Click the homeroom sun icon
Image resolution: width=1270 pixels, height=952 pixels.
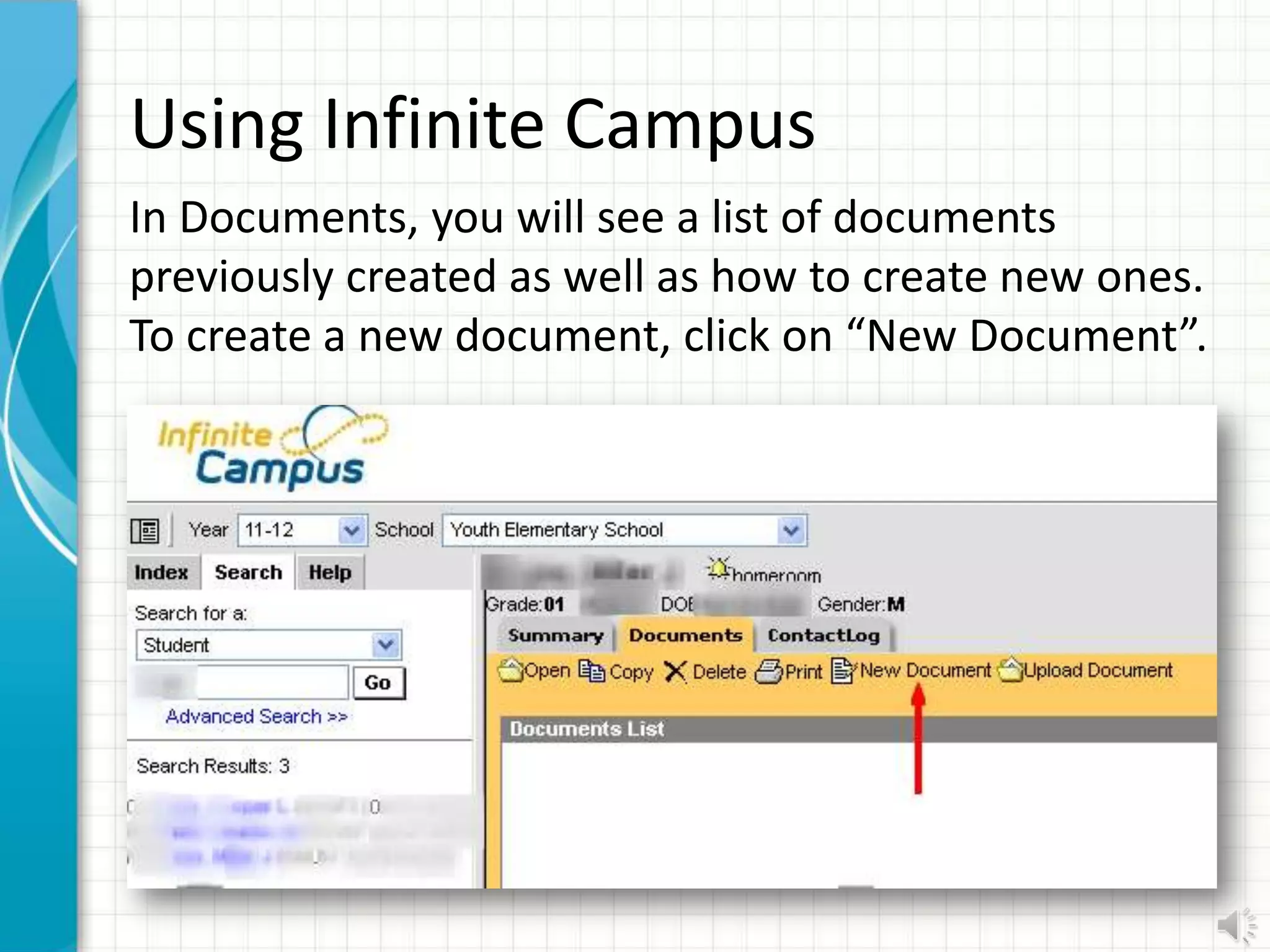pyautogui.click(x=718, y=568)
